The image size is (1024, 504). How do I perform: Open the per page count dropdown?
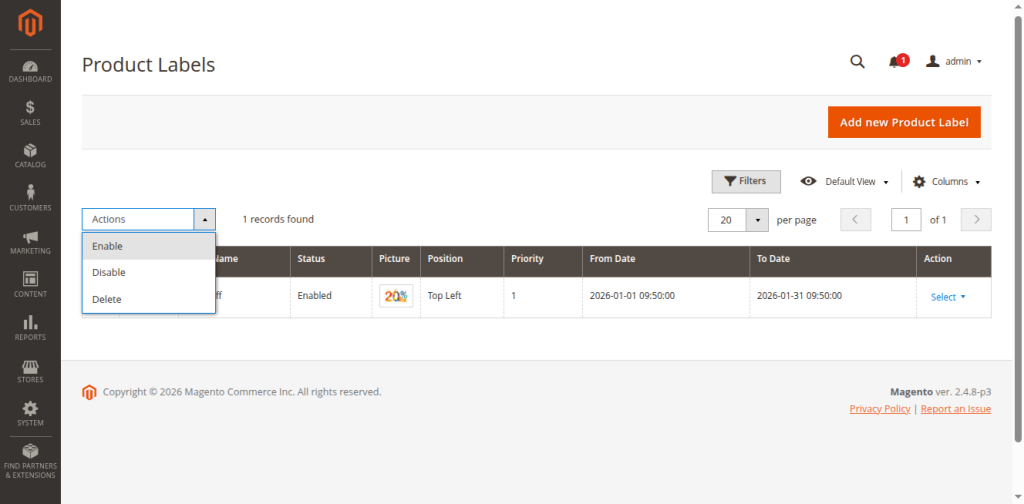click(759, 220)
